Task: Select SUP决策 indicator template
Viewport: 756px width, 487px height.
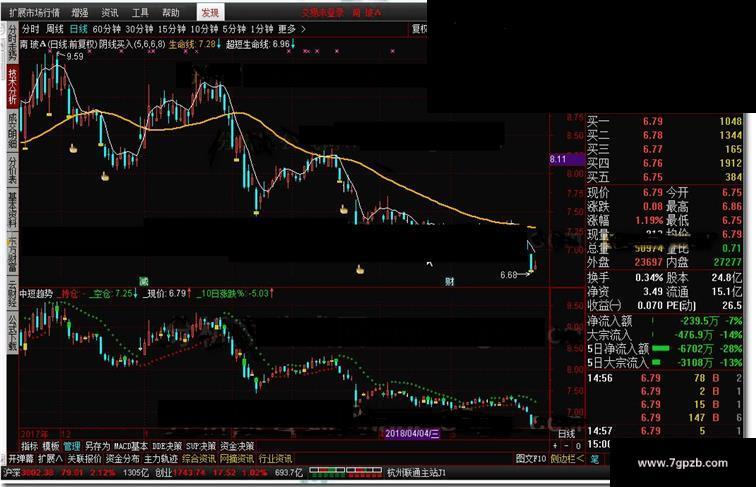Action: pos(201,446)
